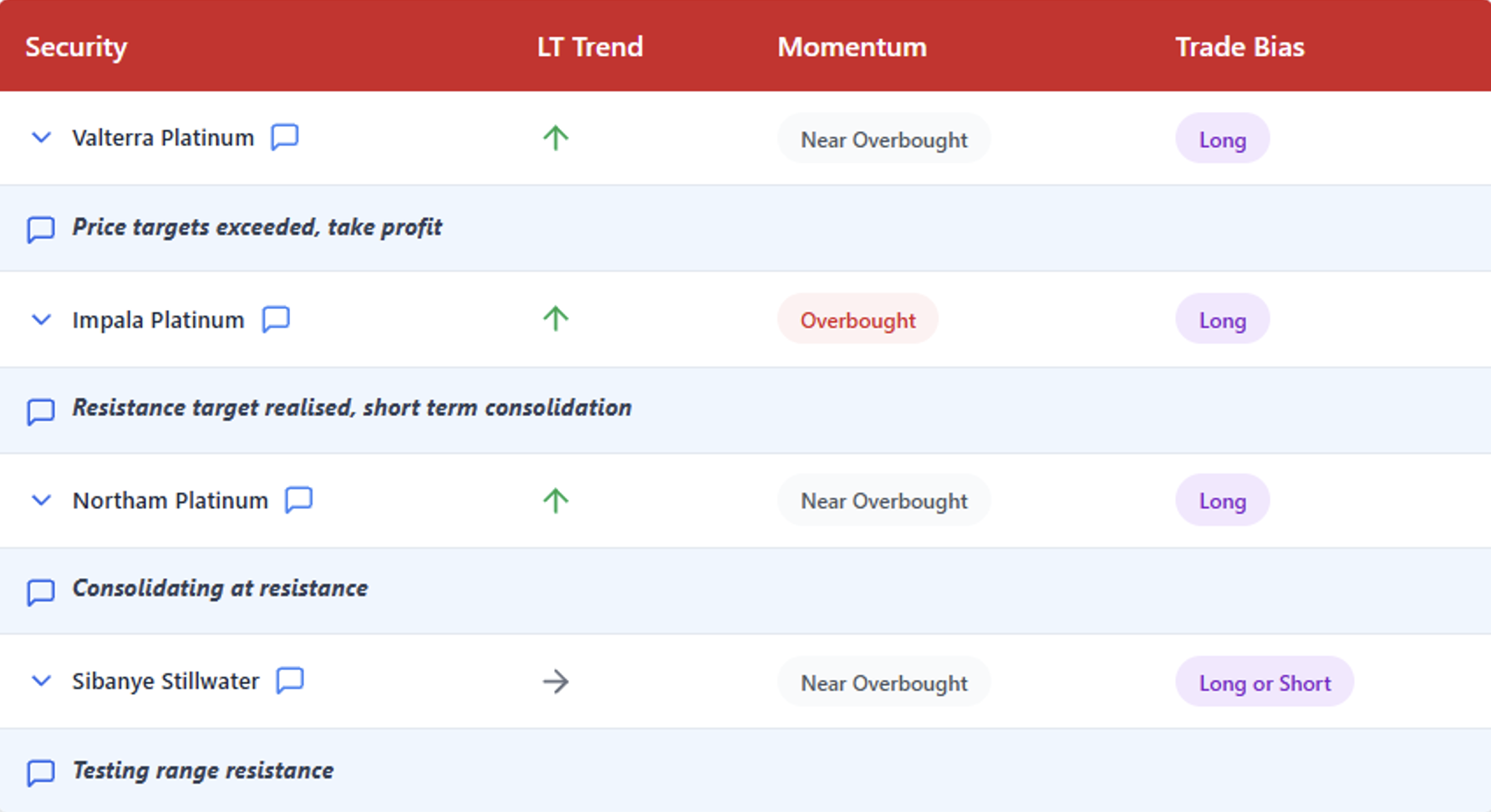The width and height of the screenshot is (1491, 812).
Task: Click the 'Long or Short' badge for Sibanye
Action: point(1265,682)
